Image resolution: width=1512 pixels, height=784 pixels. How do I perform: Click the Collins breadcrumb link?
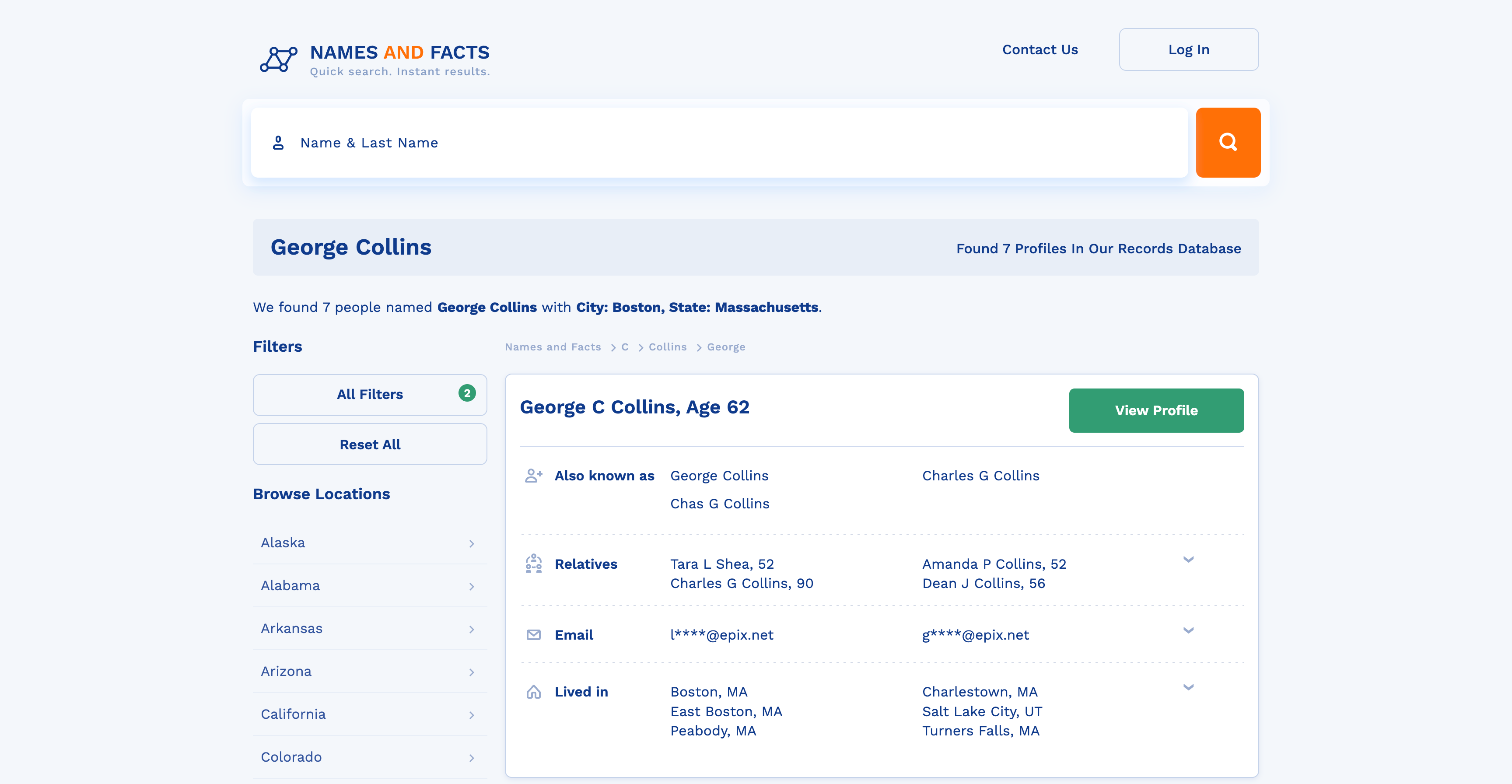coord(667,347)
